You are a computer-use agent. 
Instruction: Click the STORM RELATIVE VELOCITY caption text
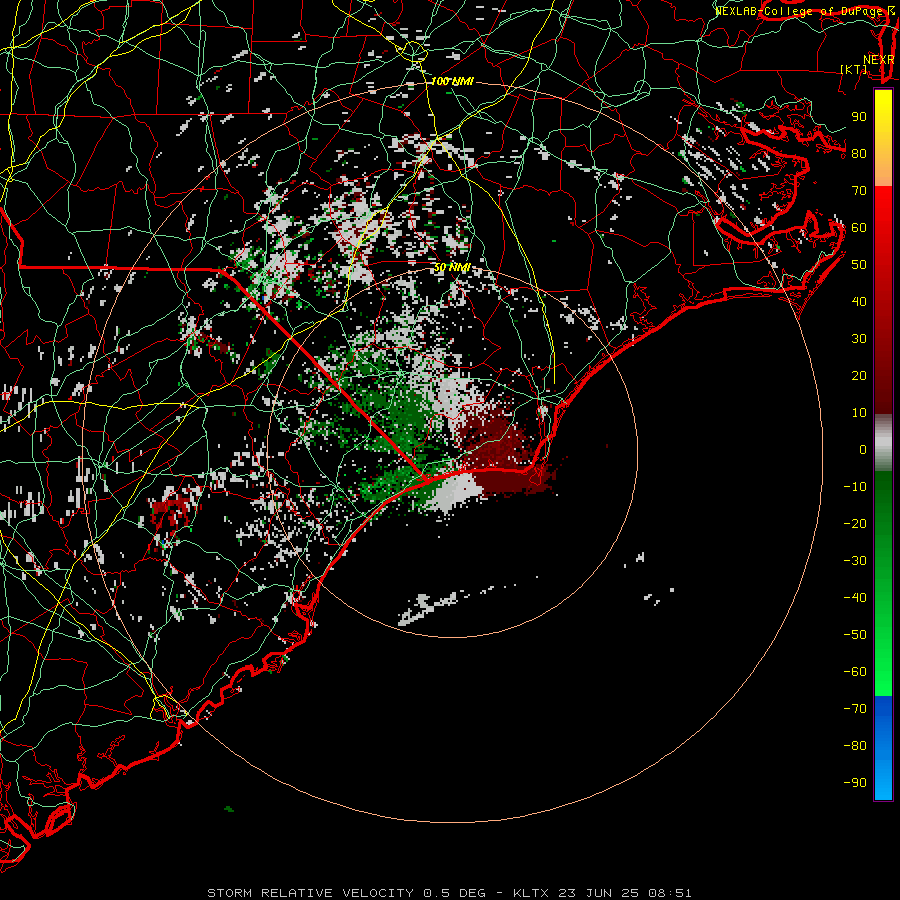click(311, 893)
